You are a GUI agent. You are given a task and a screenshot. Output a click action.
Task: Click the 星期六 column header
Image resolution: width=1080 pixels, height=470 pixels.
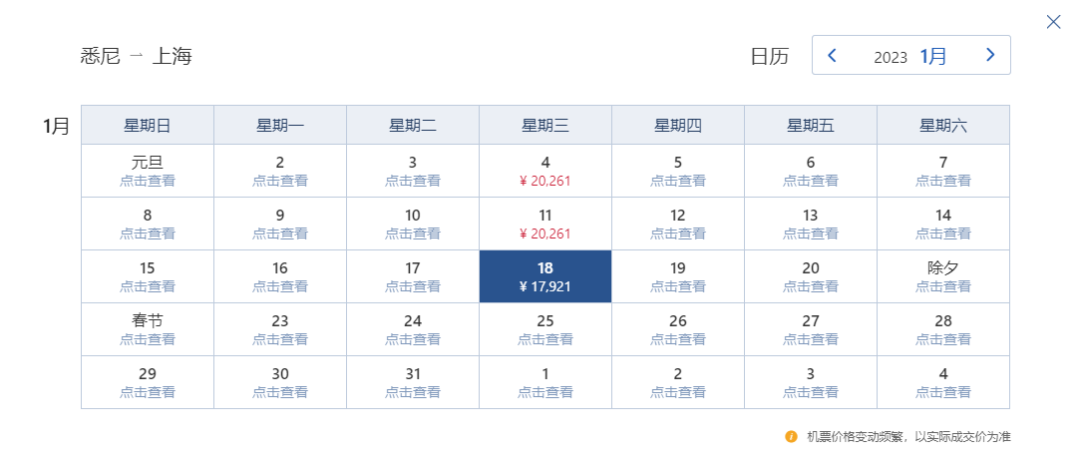point(943,126)
